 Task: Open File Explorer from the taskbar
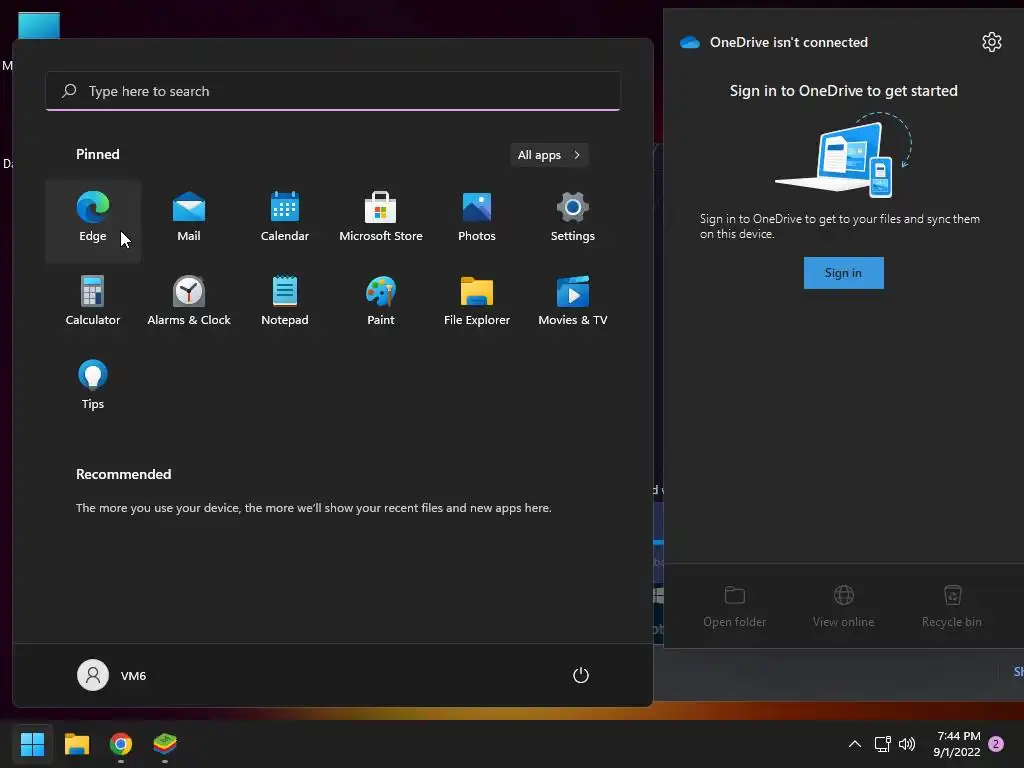tap(77, 744)
